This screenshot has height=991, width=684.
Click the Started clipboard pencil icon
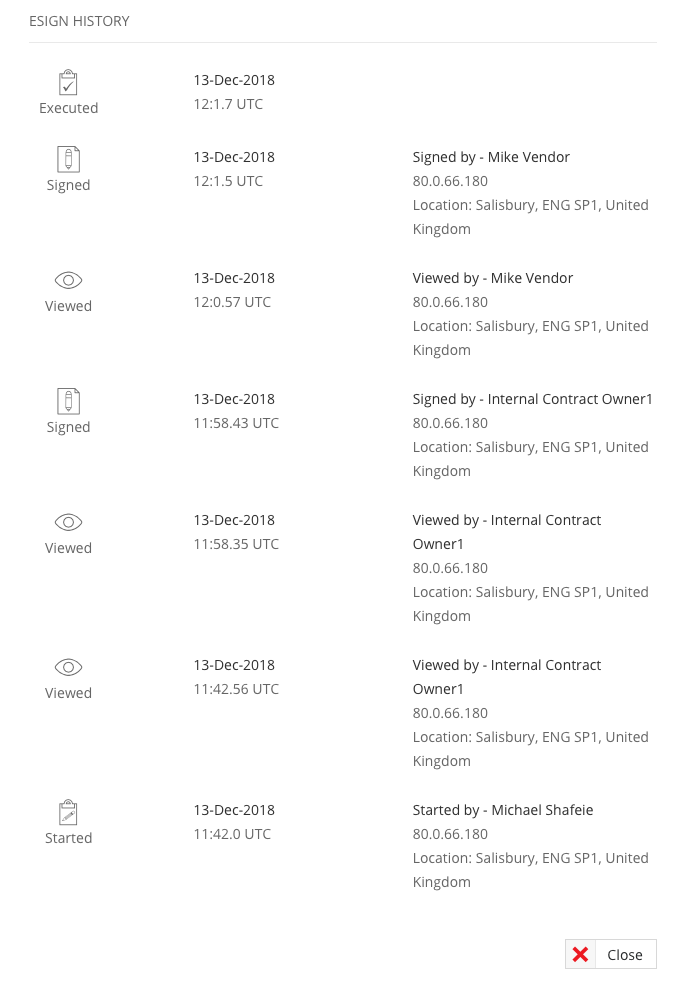point(68,812)
